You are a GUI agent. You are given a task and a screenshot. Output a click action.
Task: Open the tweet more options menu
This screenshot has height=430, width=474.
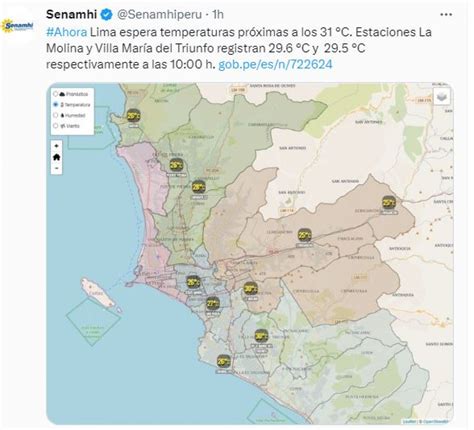pos(446,15)
